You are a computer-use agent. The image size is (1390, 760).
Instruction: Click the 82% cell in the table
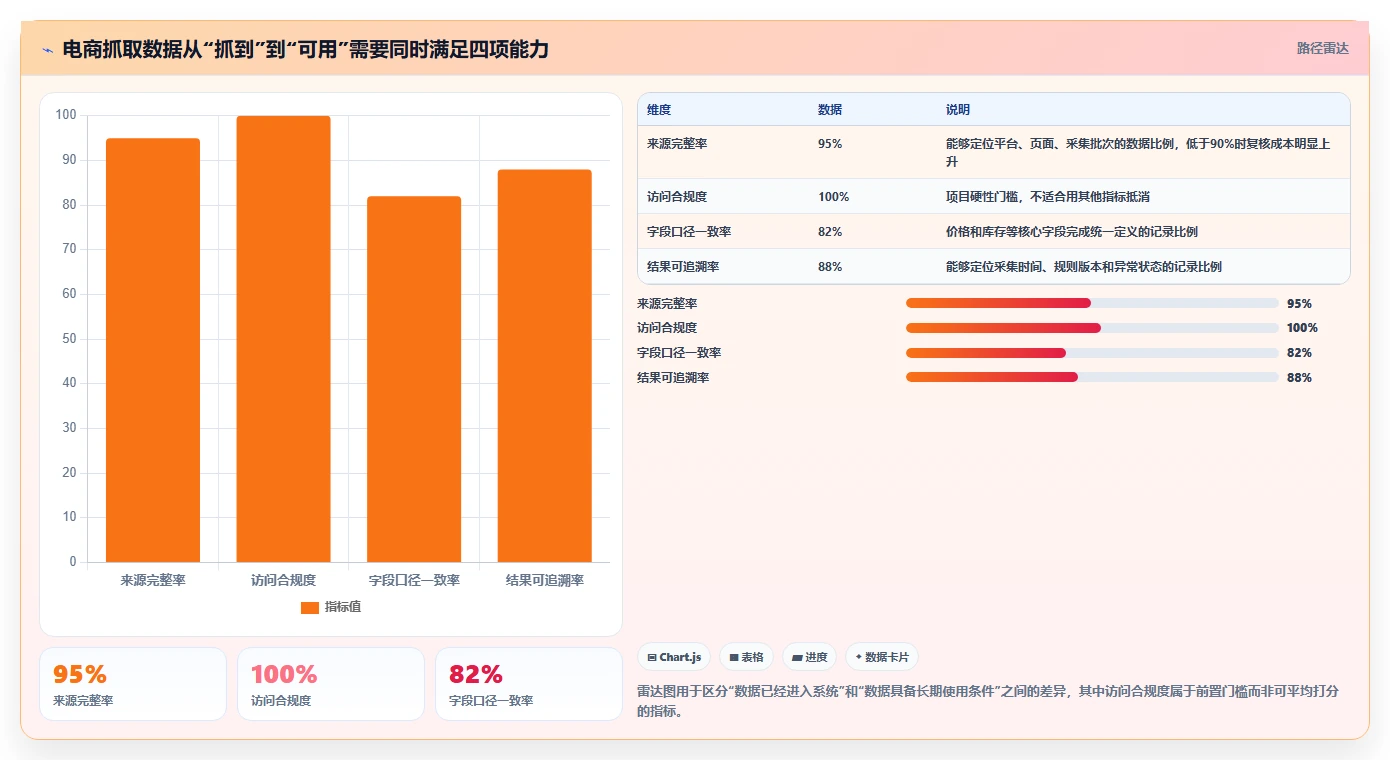click(830, 232)
